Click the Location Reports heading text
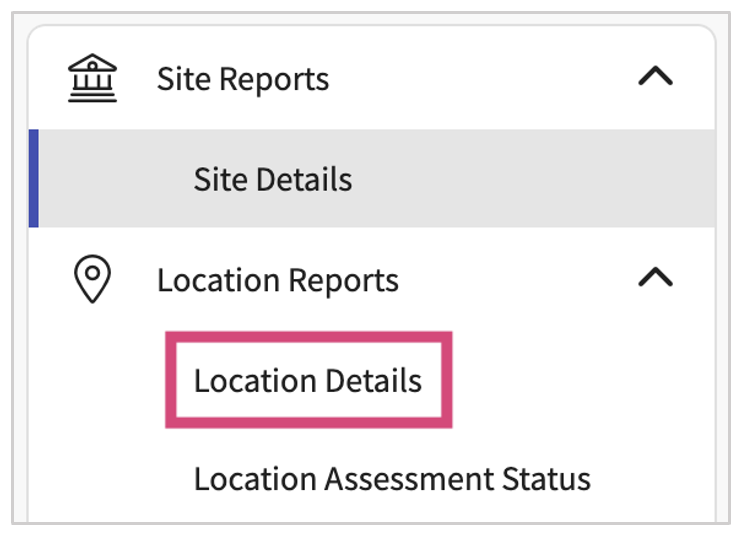 tap(278, 280)
